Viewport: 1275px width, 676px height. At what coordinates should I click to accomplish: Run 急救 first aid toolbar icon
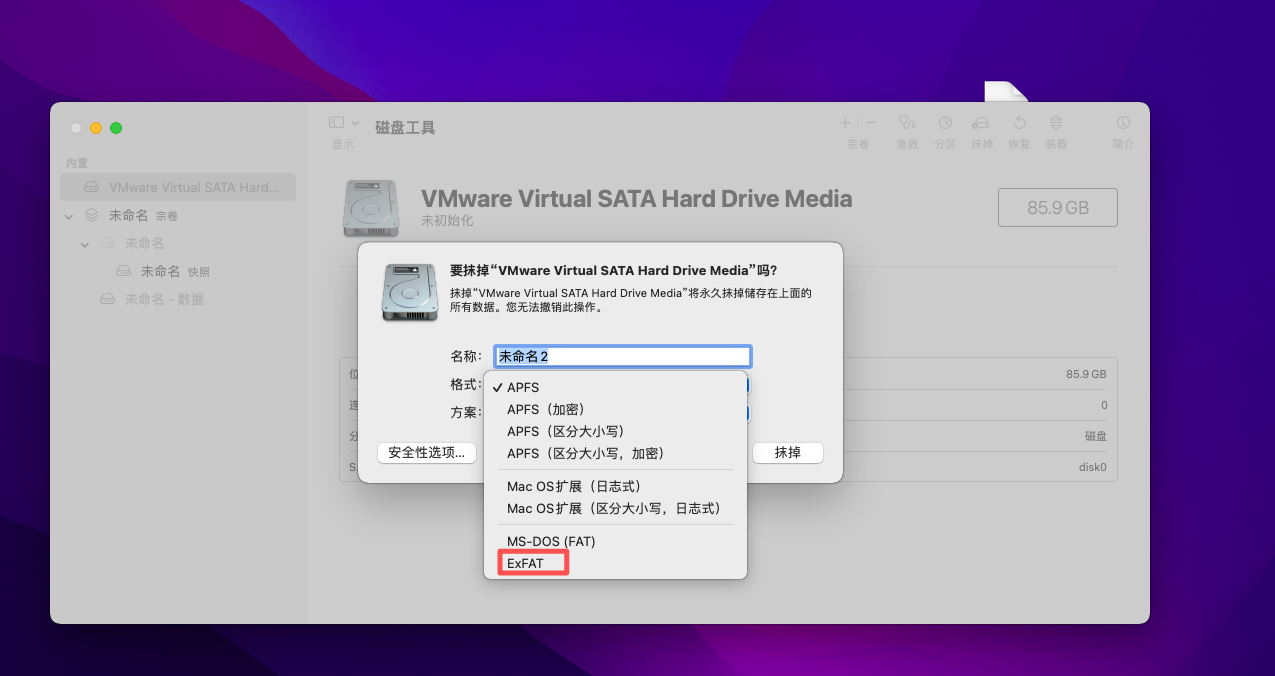[x=907, y=123]
